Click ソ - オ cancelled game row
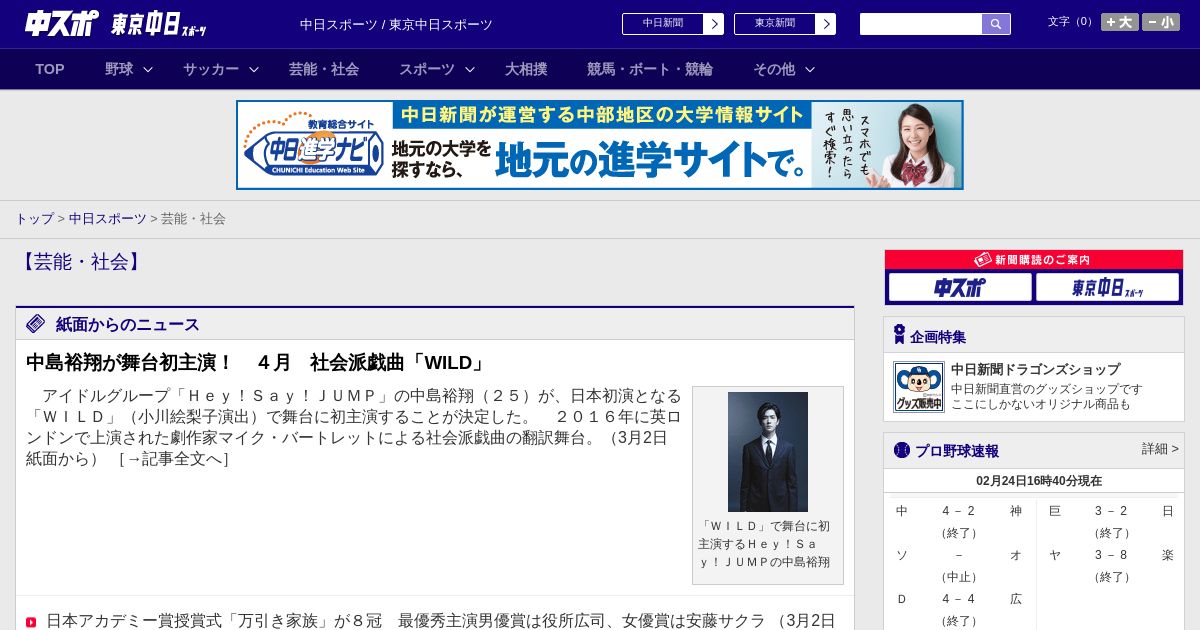 click(x=959, y=555)
